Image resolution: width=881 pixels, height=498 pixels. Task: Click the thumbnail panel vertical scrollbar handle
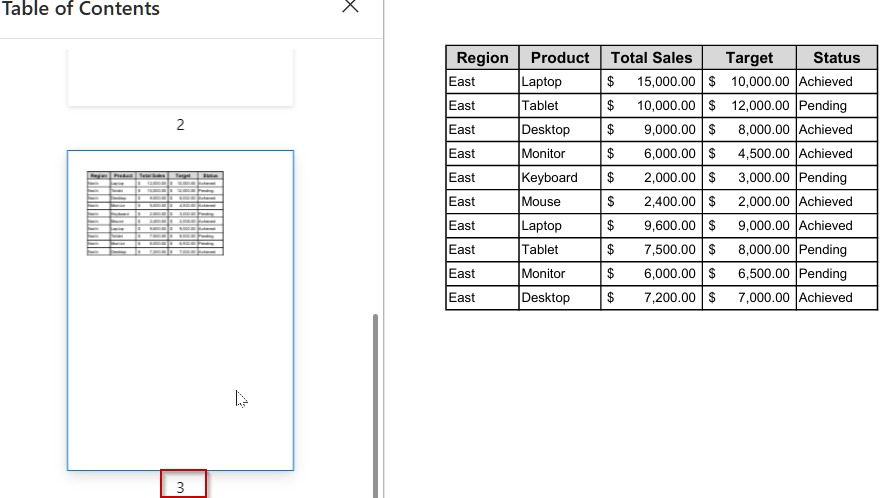pyautogui.click(x=375, y=406)
